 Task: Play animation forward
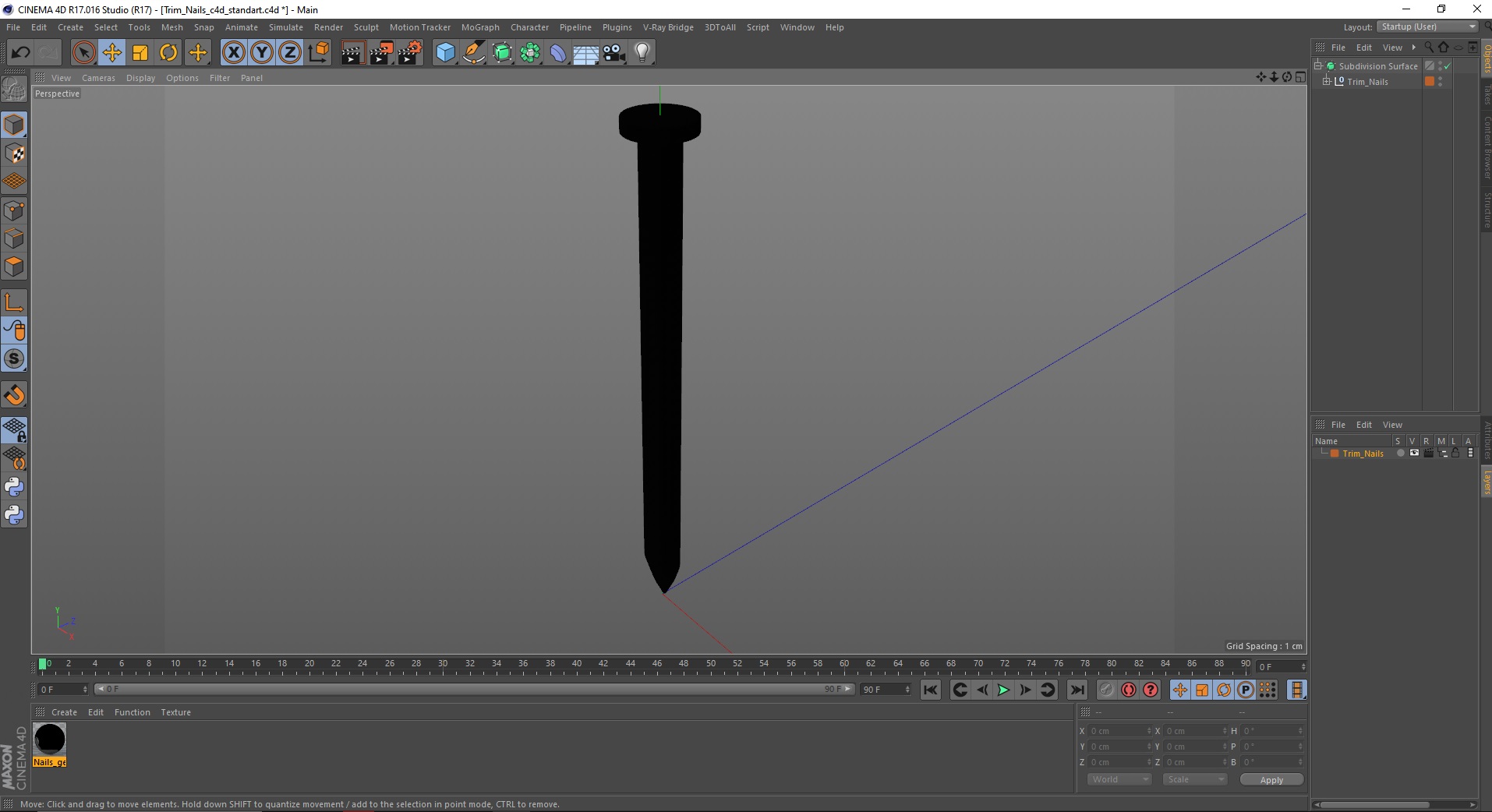point(1004,690)
